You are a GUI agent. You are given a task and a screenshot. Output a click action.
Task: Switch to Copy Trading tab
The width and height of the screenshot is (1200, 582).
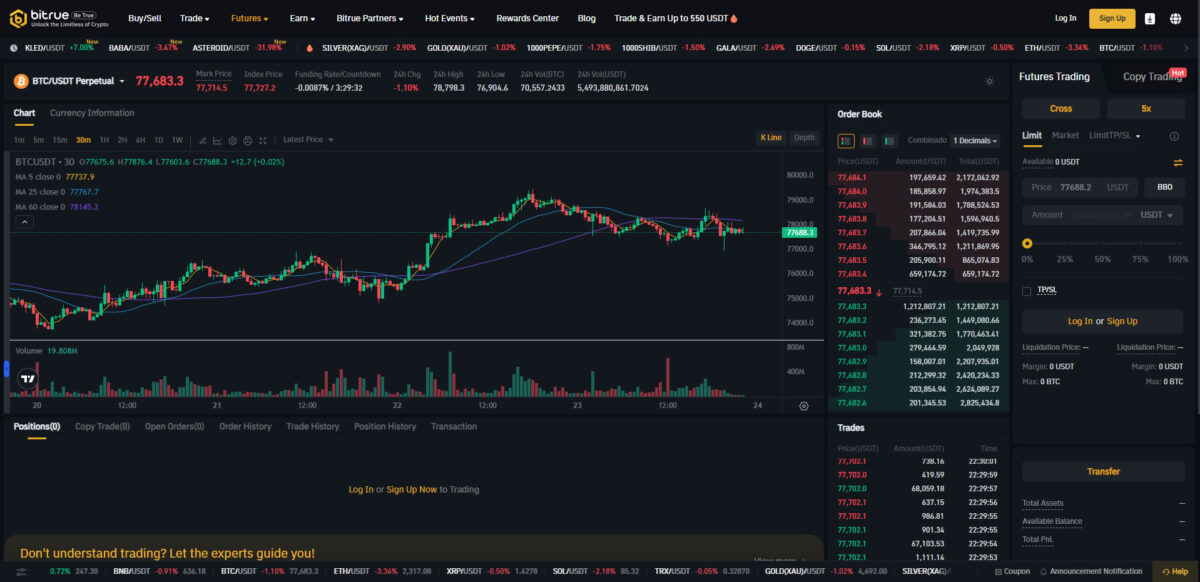(x=1152, y=77)
